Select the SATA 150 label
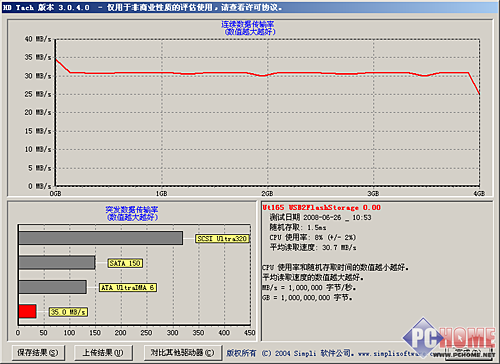500x364 pixels. pyautogui.click(x=125, y=263)
